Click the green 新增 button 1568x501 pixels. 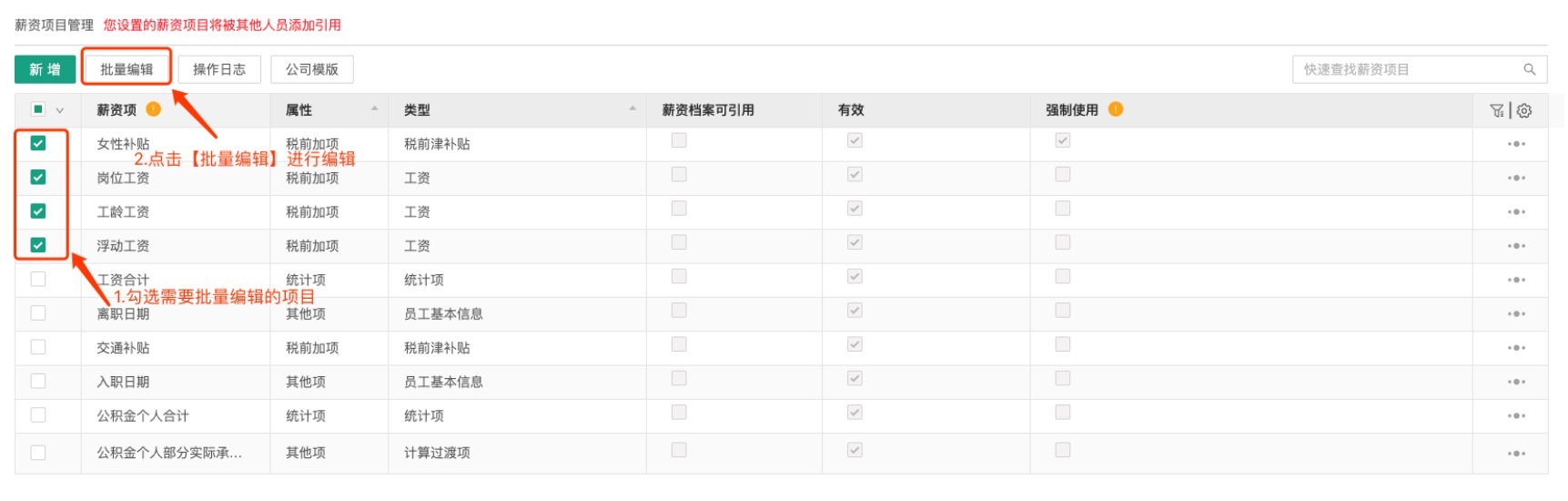coord(45,69)
